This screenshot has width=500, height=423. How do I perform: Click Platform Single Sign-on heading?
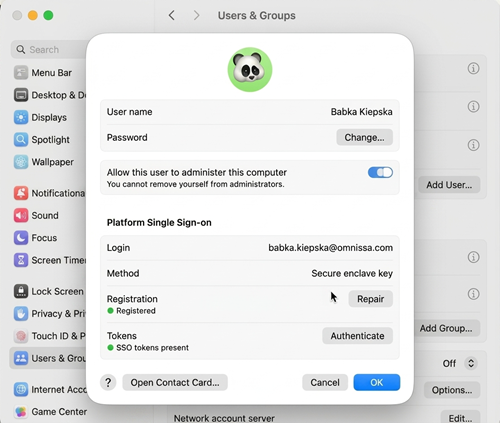click(x=159, y=222)
